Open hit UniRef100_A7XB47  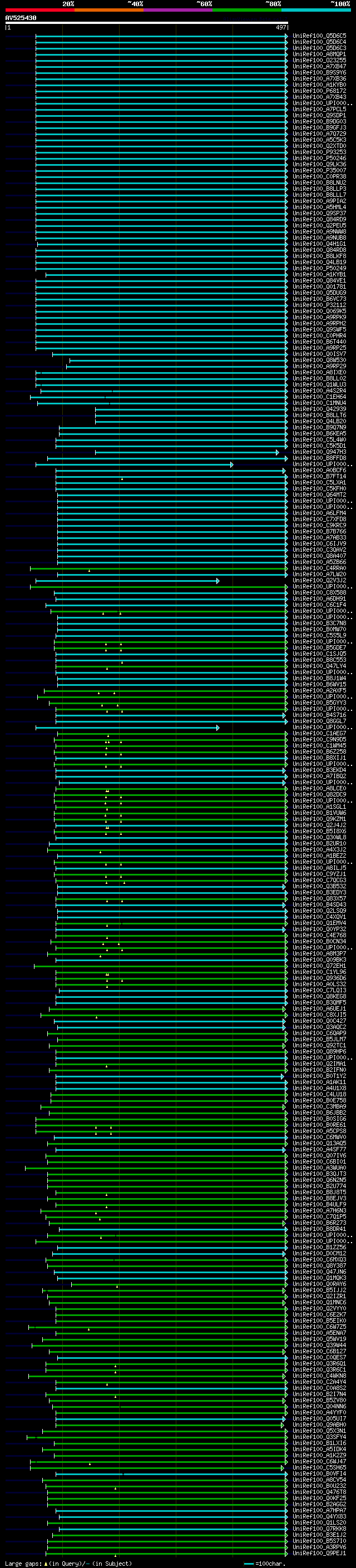(x=319, y=66)
